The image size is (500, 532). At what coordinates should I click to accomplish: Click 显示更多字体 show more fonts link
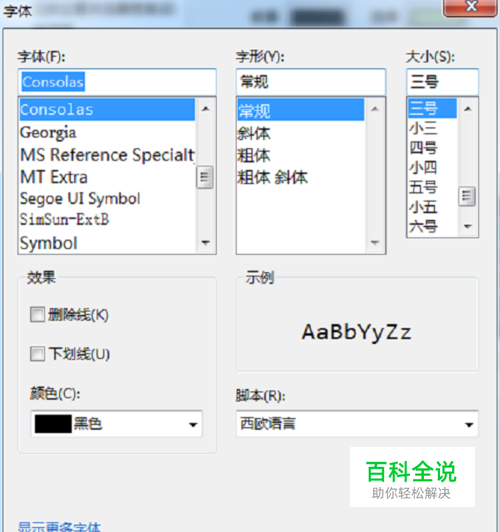pos(59,527)
